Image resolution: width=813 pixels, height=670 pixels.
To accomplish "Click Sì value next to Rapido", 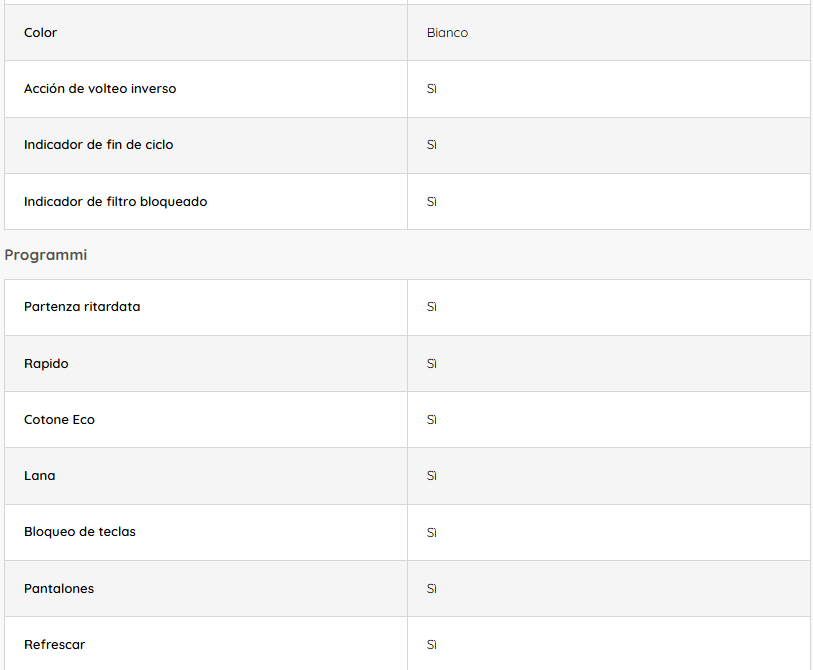I will coord(432,364).
